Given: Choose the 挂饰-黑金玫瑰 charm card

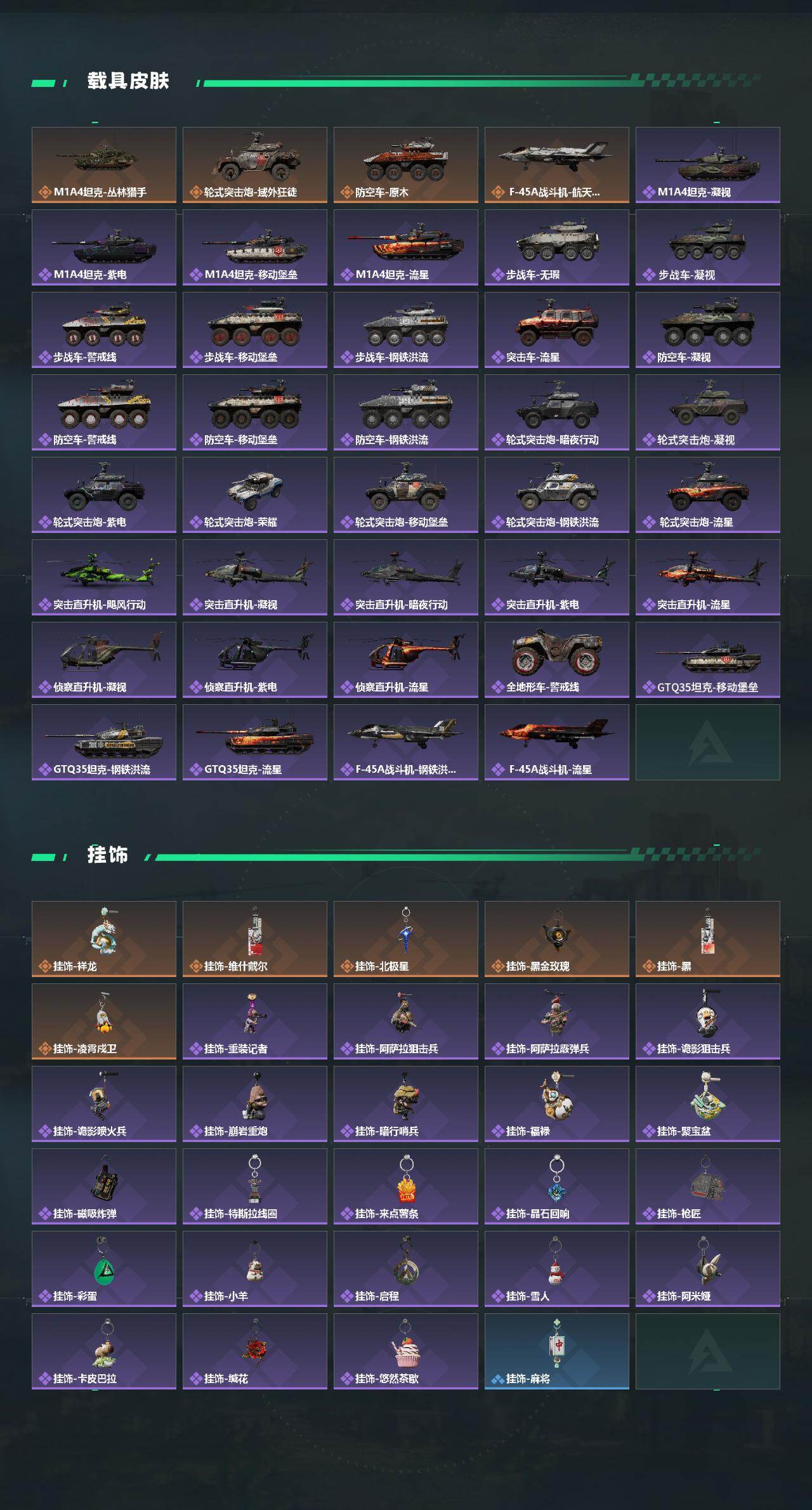Looking at the screenshot, I should coord(557,939).
